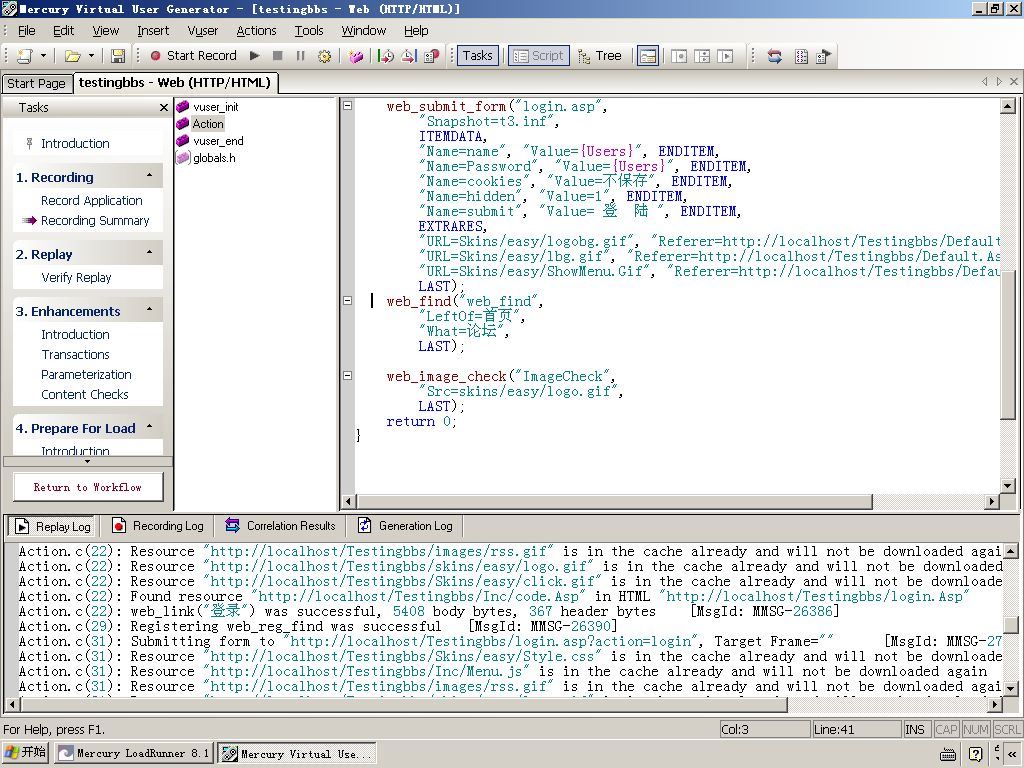Open the Tools menu
Image resolution: width=1024 pixels, height=768 pixels.
(x=309, y=31)
